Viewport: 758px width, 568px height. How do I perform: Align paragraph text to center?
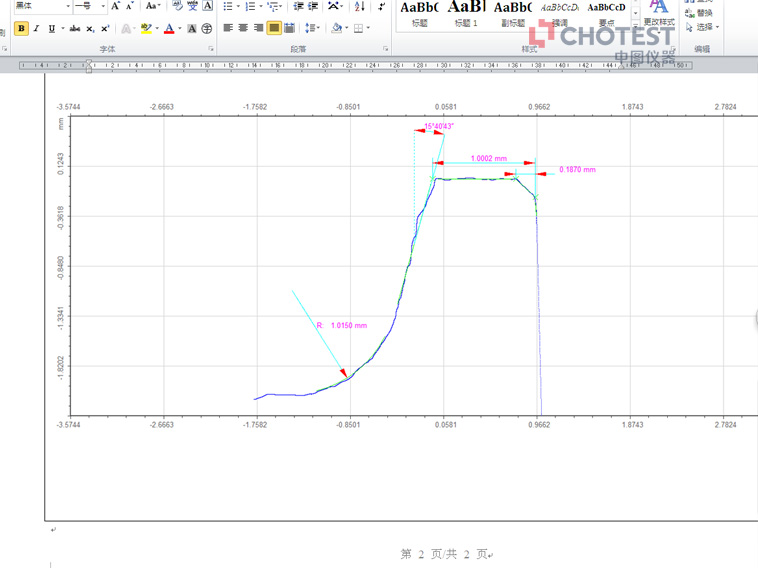[x=243, y=28]
